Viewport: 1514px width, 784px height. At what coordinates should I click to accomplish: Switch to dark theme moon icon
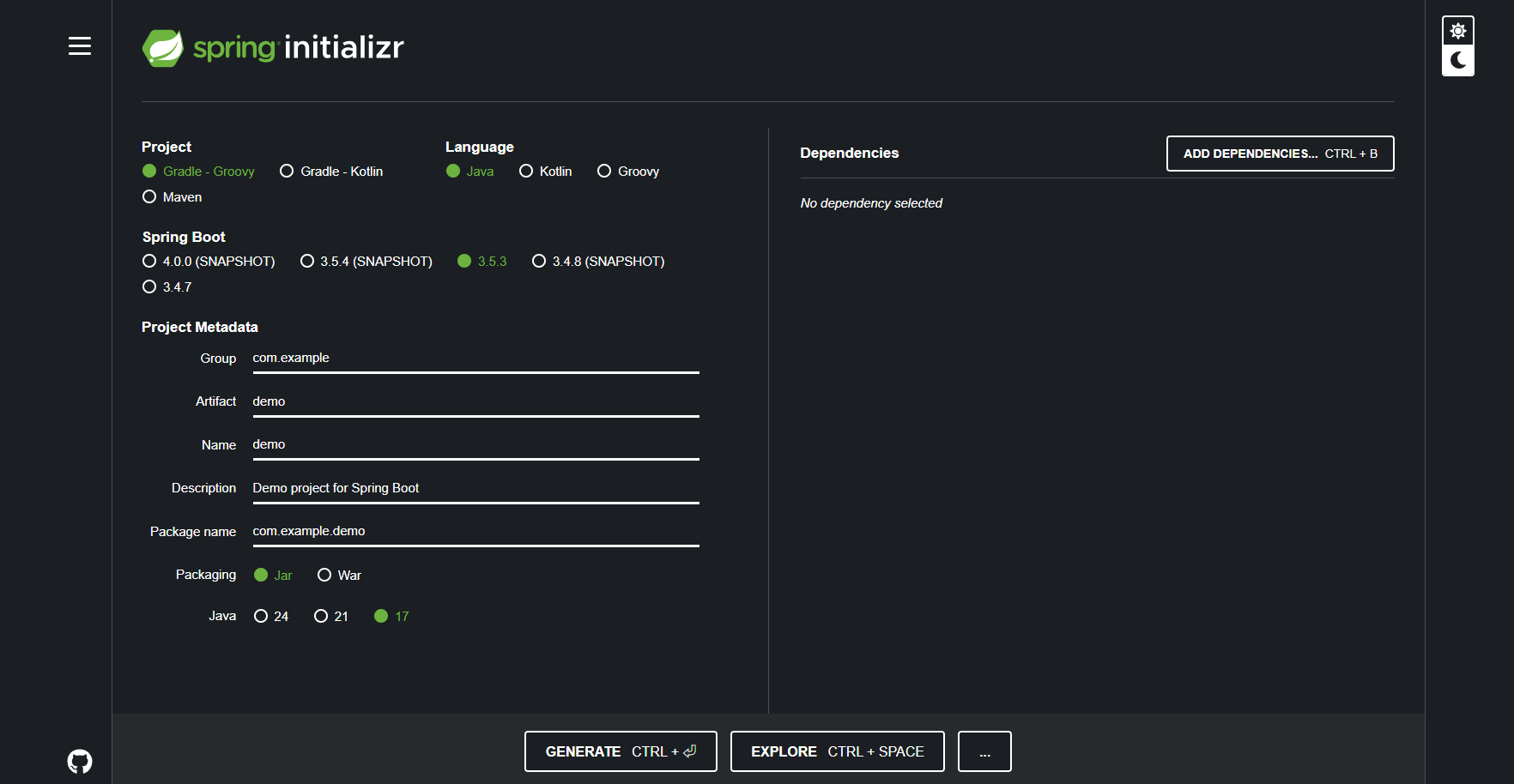[x=1457, y=60]
